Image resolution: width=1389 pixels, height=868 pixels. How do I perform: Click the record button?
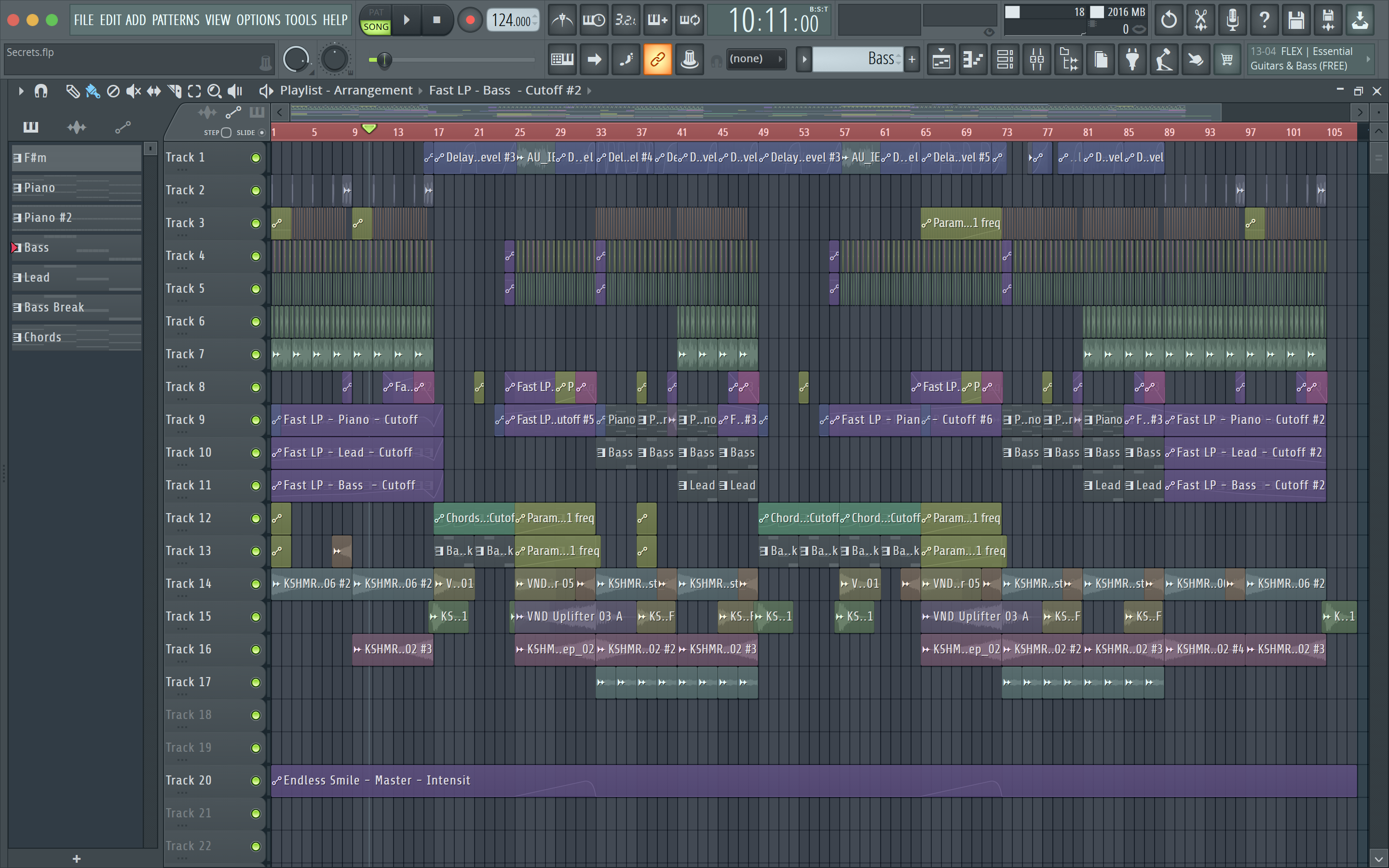click(470, 21)
